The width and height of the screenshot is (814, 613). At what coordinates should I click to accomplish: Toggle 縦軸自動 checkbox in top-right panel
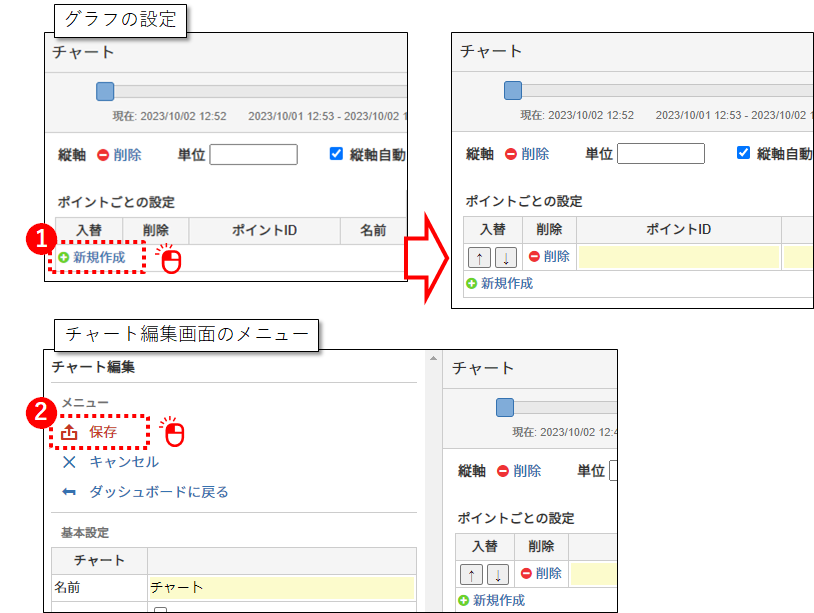coord(743,153)
